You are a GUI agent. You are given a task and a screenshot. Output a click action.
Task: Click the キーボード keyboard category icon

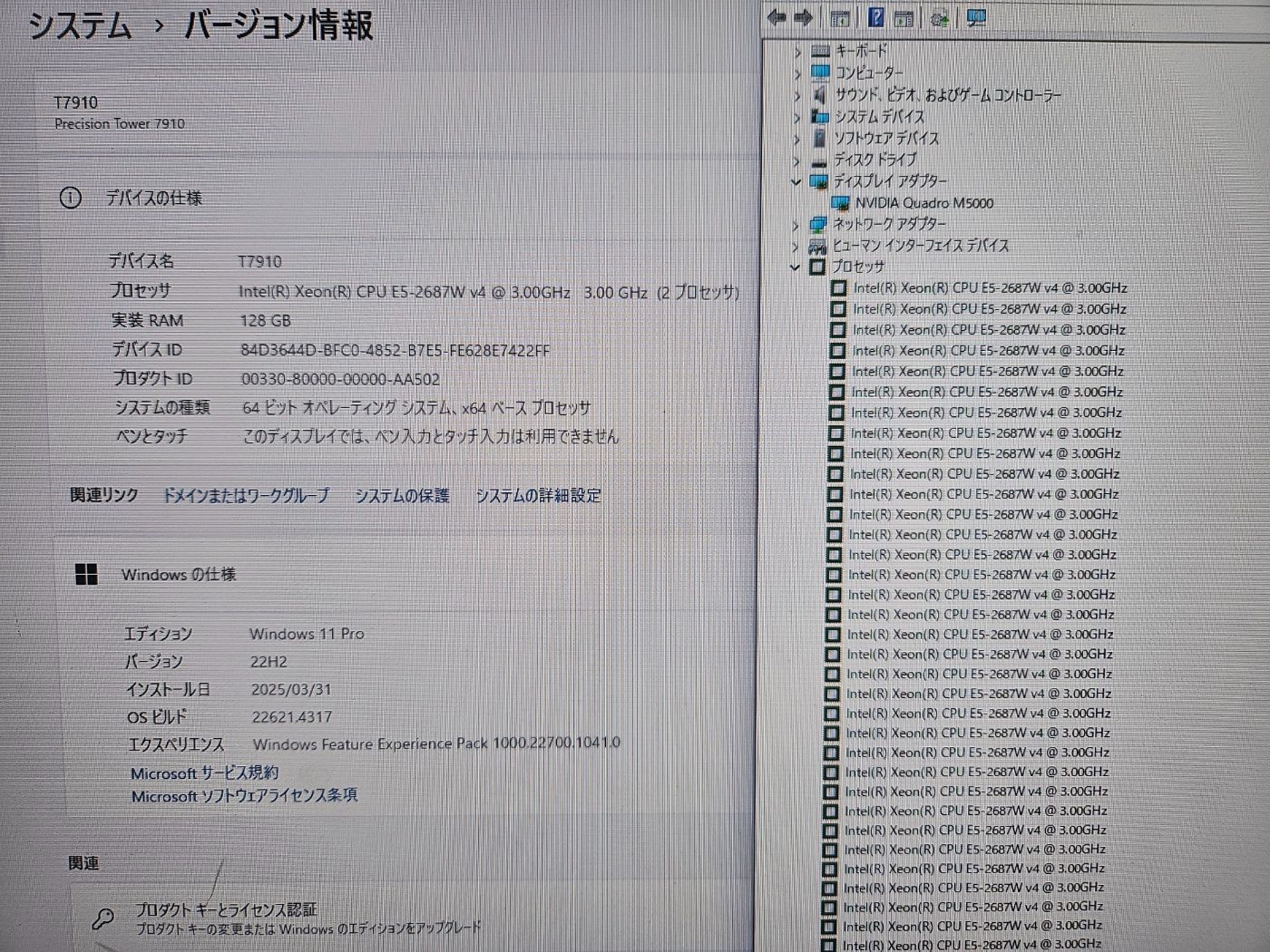[x=821, y=51]
